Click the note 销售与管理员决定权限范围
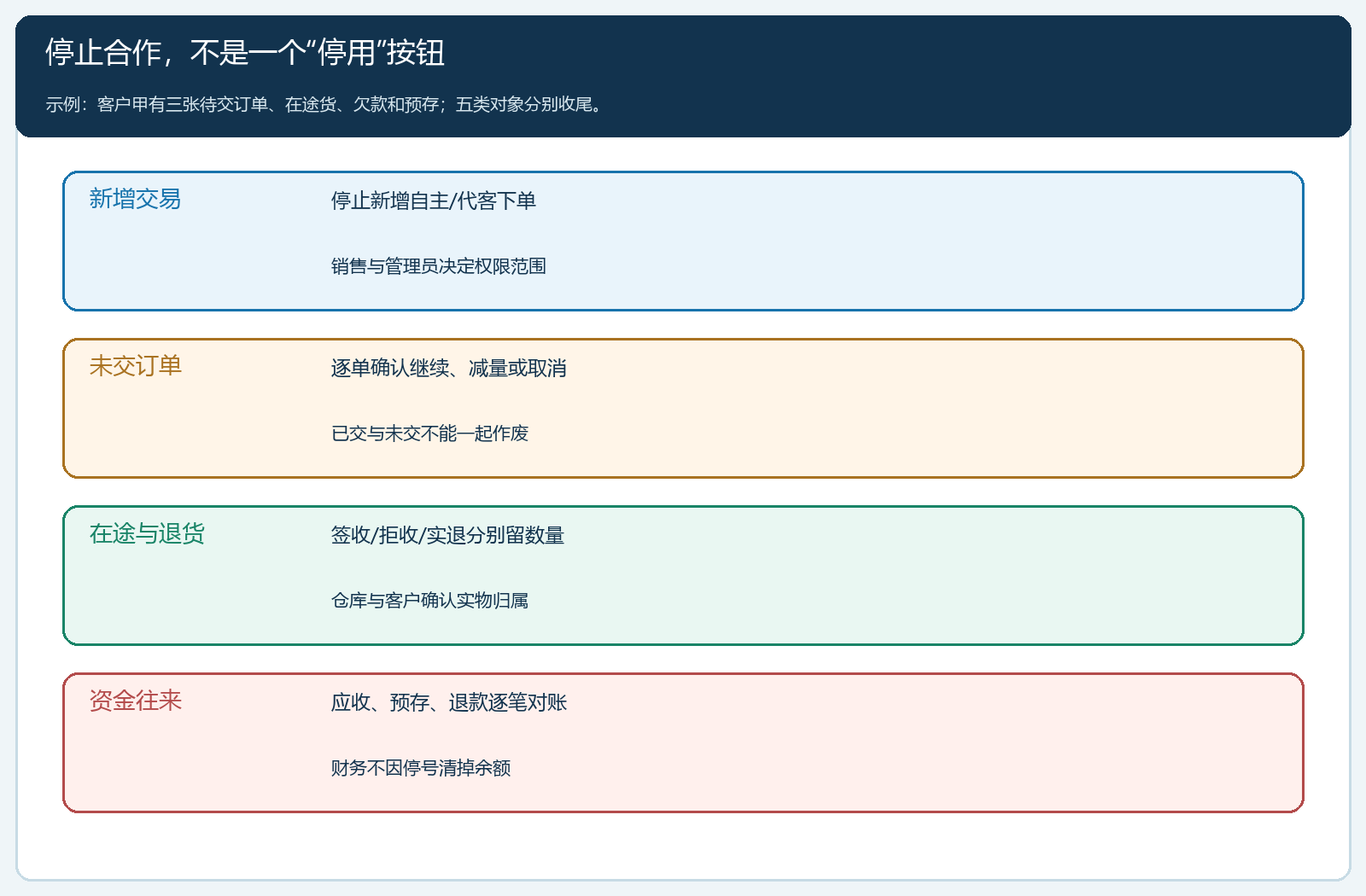Screen dimensions: 1366x896 tap(439, 266)
